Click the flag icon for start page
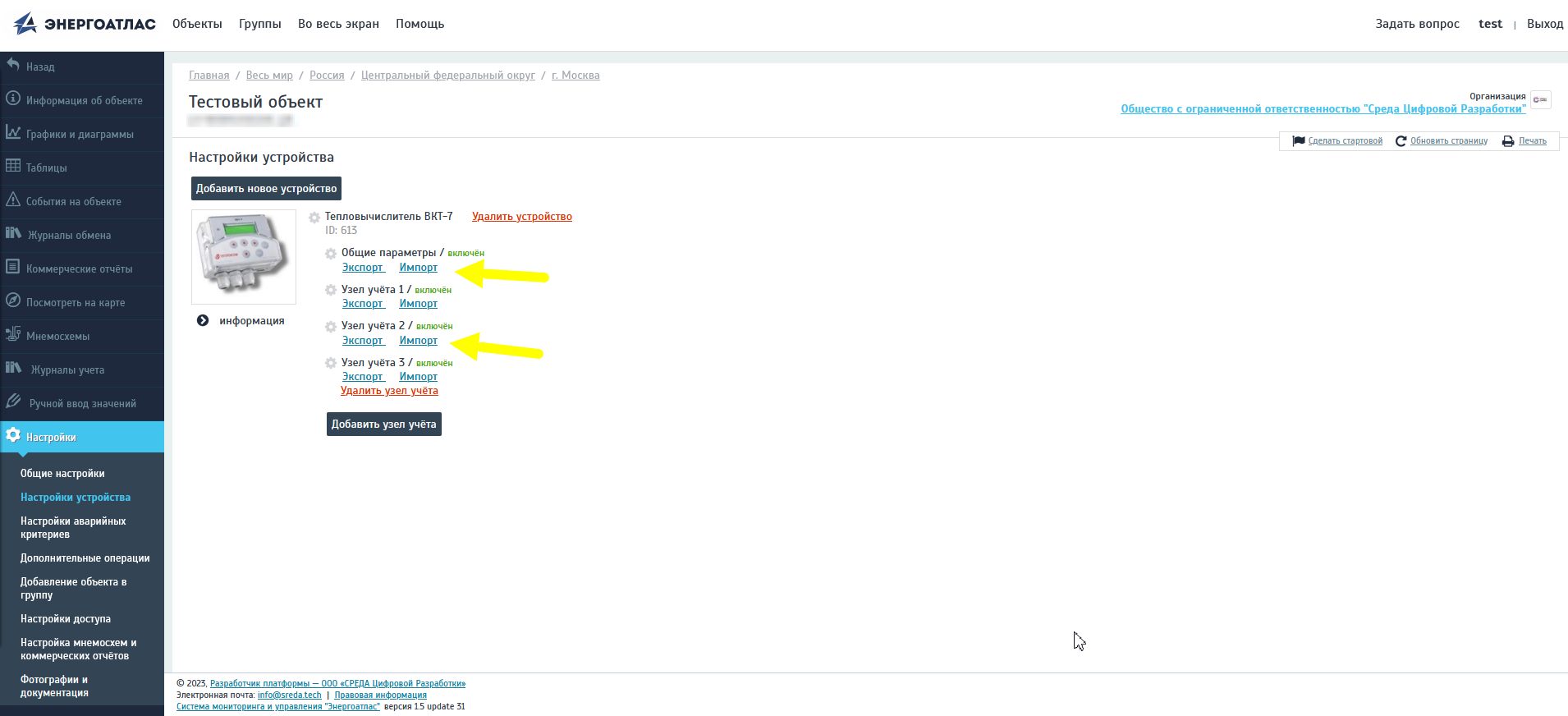This screenshot has width=1568, height=716. tap(1299, 141)
